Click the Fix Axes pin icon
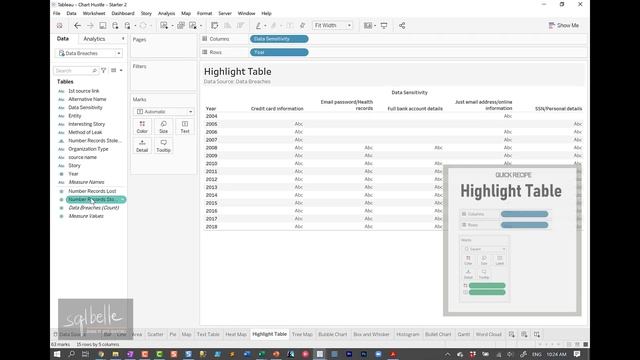The width and height of the screenshot is (640, 360). [x=302, y=26]
